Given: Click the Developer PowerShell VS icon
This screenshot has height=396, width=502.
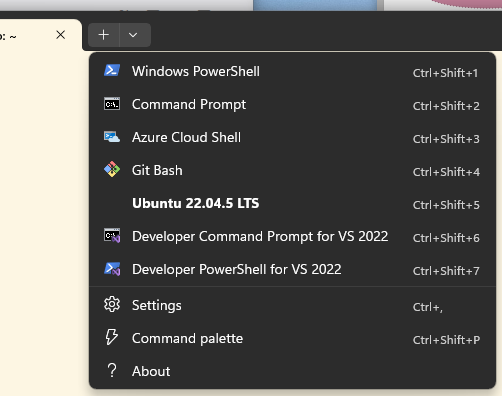Looking at the screenshot, I should click(x=112, y=269).
